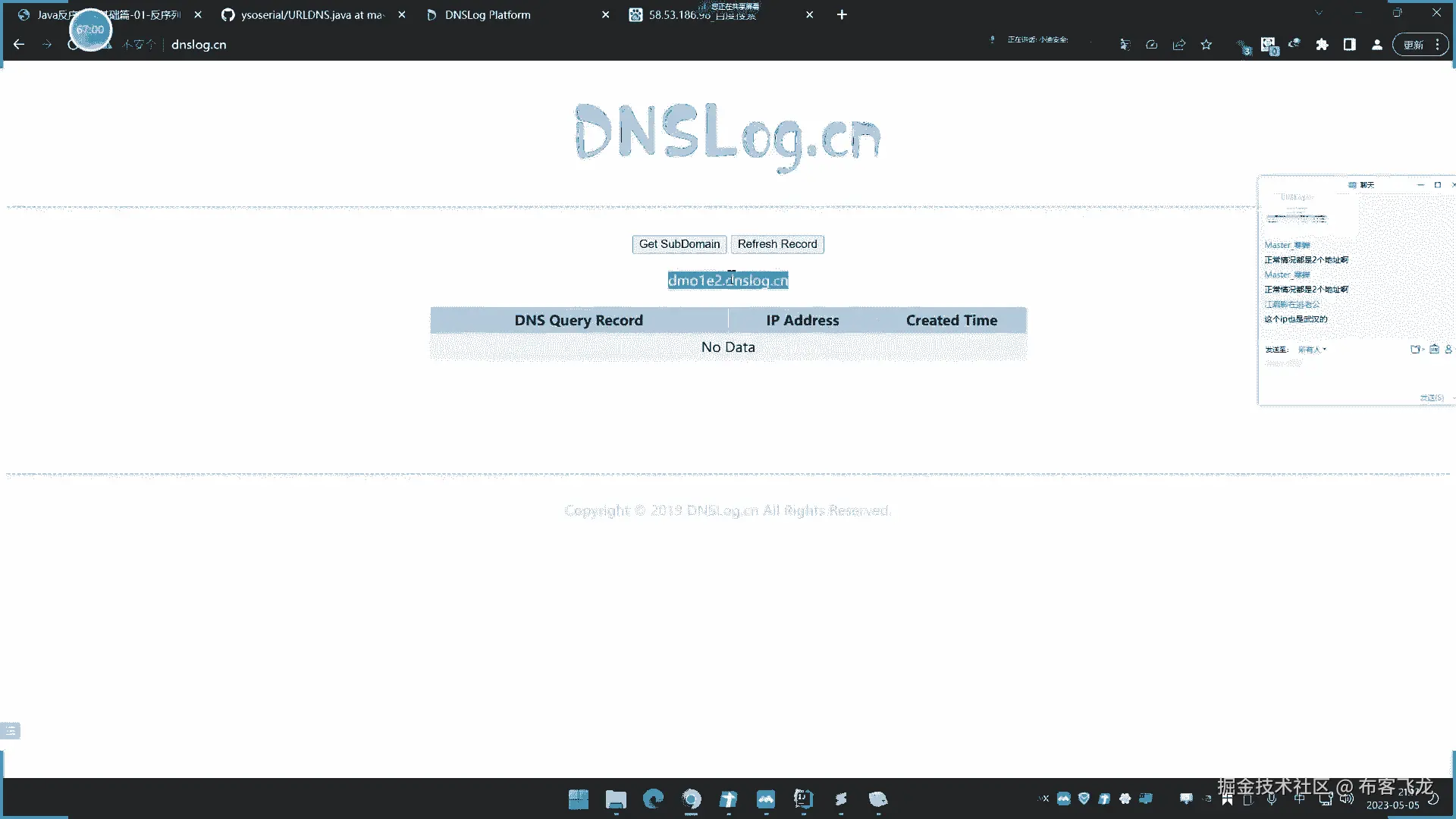The width and height of the screenshot is (1456, 819).
Task: Open the tab search dropdown arrow
Action: [1319, 13]
